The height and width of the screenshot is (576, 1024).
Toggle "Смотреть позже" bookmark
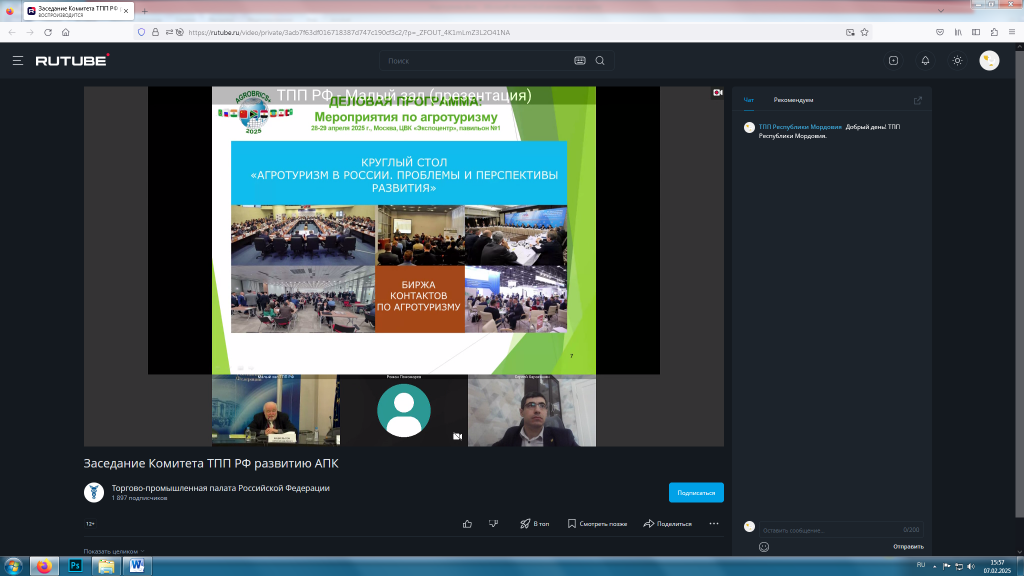point(597,523)
